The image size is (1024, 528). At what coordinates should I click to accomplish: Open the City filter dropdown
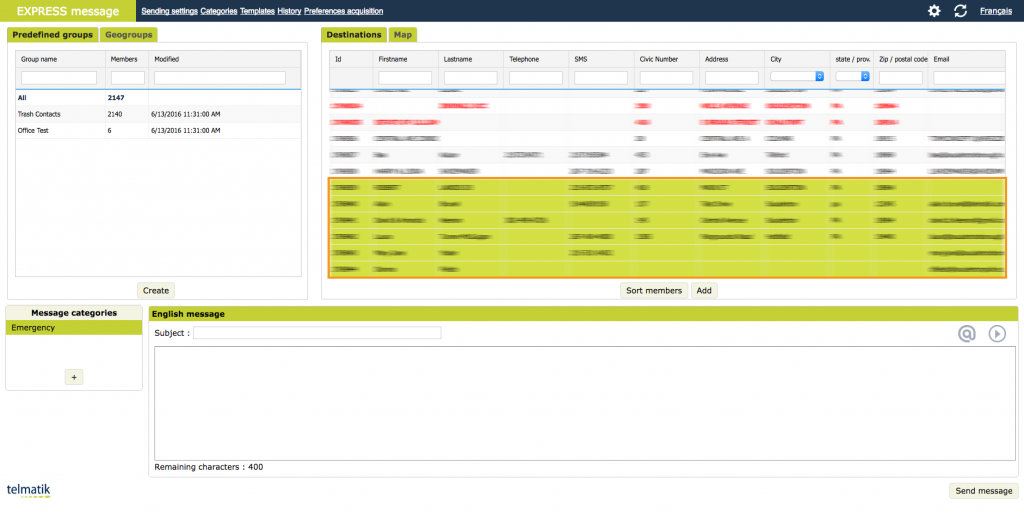797,76
